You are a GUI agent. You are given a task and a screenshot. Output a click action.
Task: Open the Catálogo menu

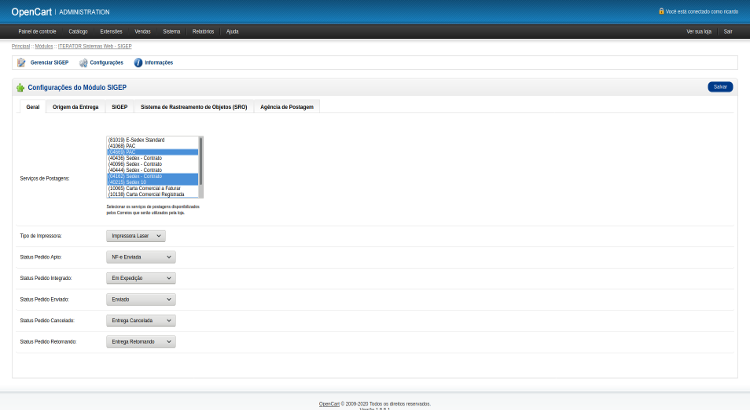78,32
